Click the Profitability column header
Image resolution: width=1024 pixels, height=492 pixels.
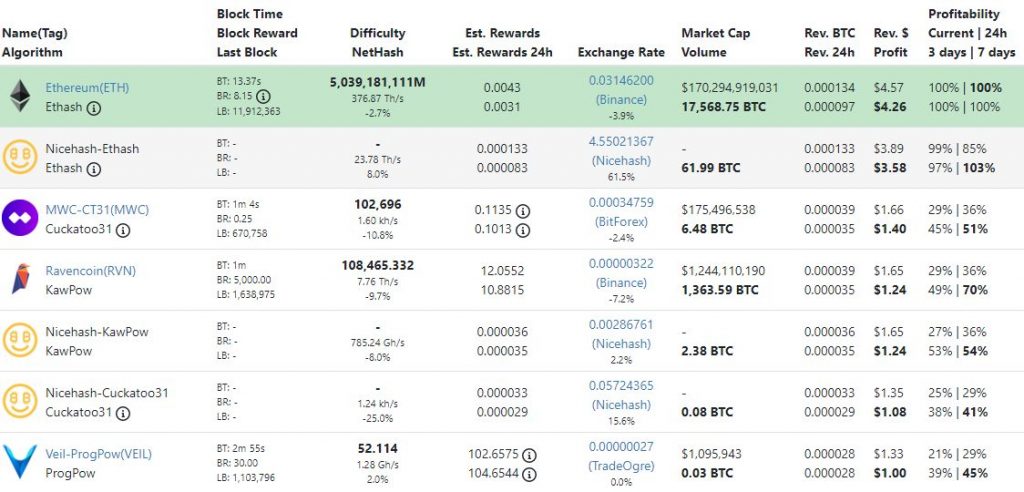coord(963,14)
